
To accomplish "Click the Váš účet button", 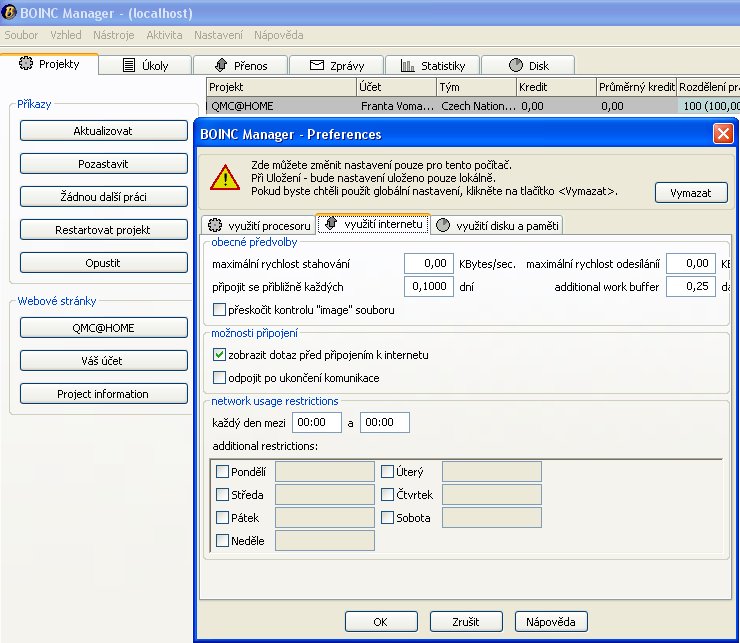I will 103,361.
